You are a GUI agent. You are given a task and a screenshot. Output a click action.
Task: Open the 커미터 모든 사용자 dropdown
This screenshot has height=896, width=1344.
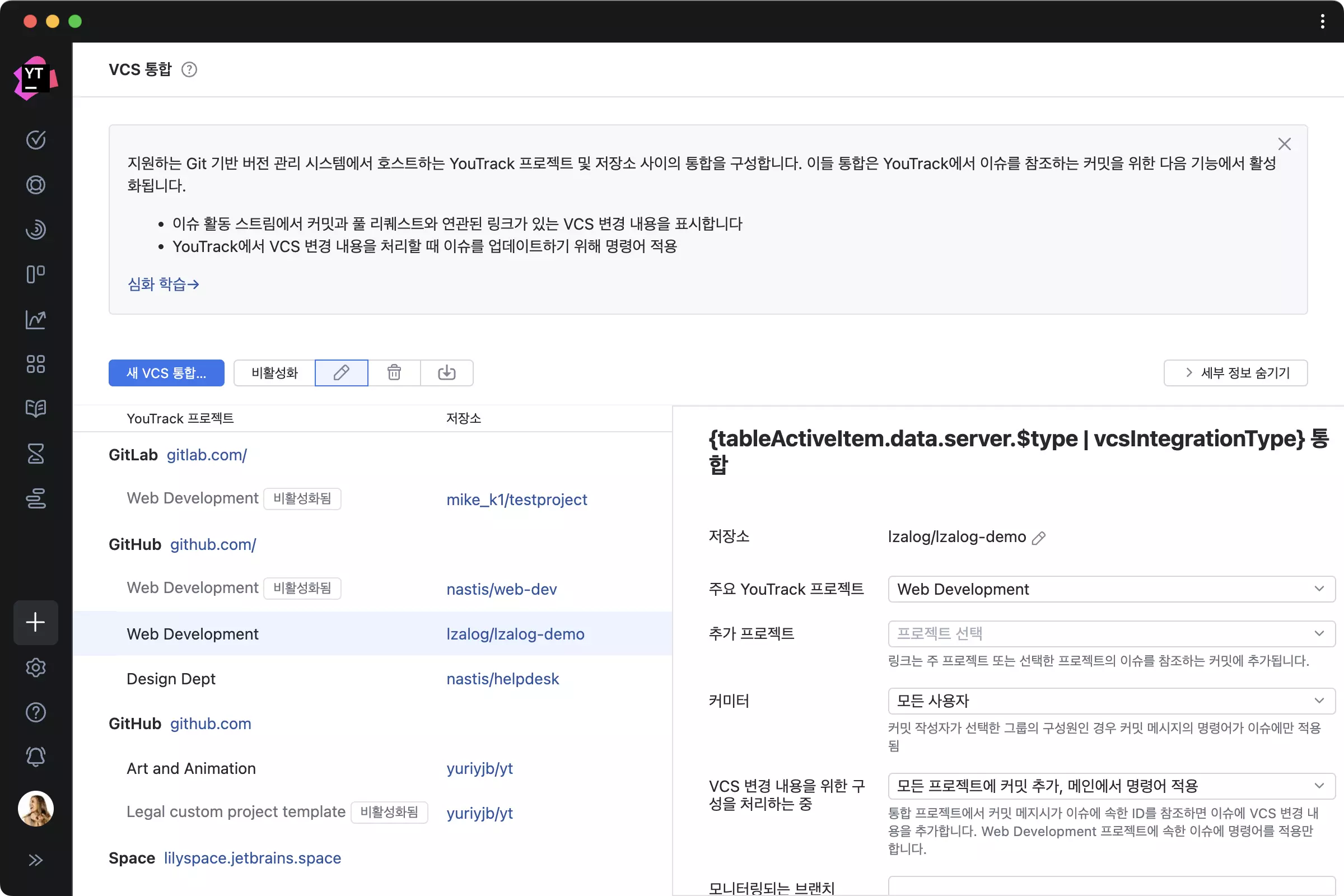point(1111,701)
